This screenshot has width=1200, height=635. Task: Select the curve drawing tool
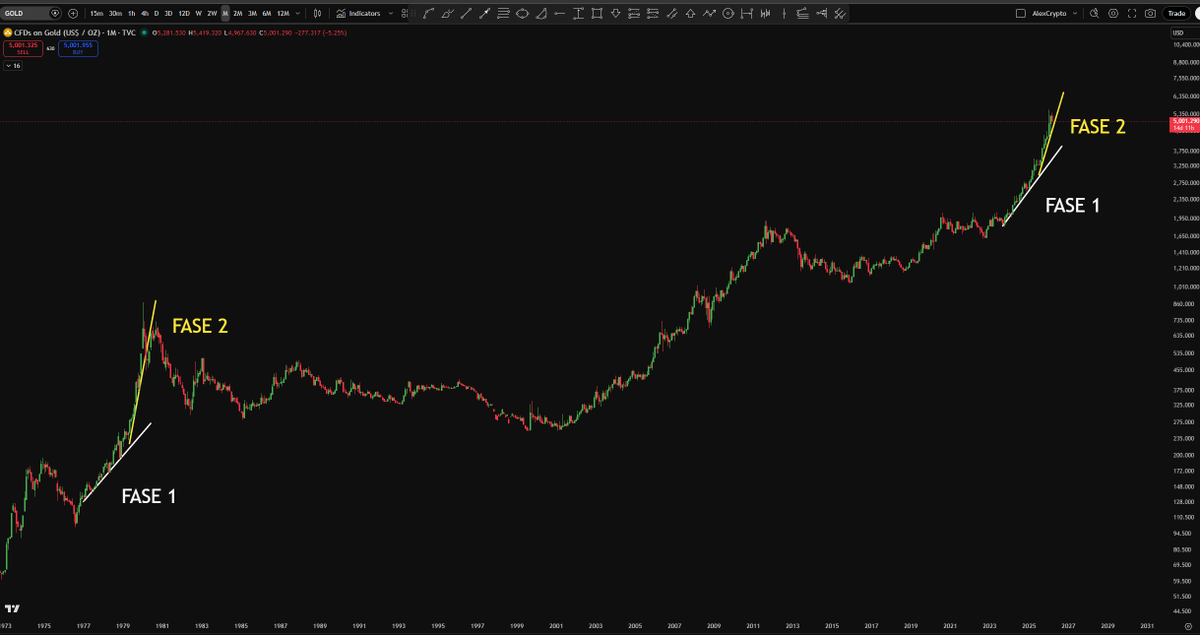pyautogui.click(x=428, y=14)
